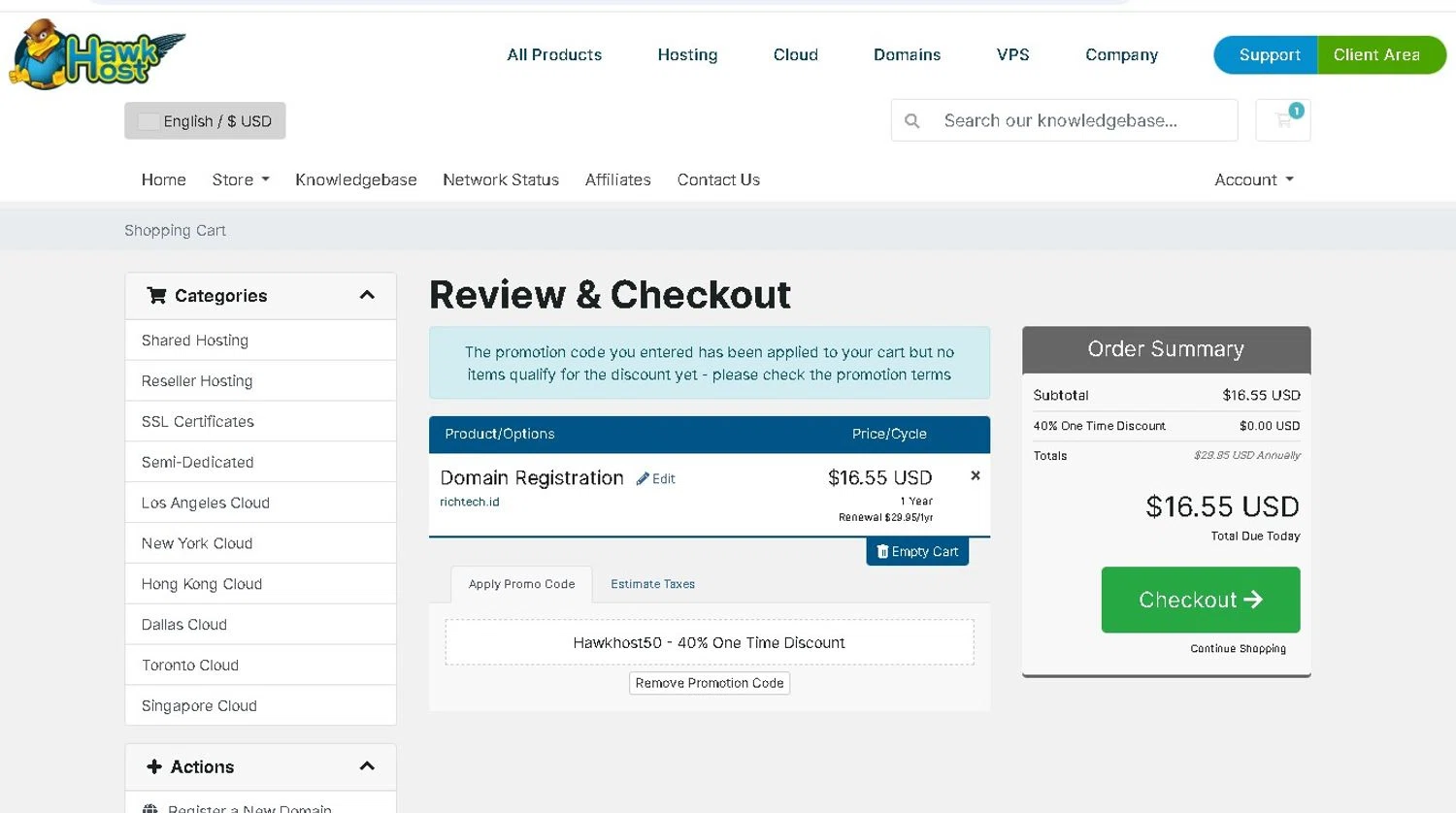
Task: Click Continue Shopping link
Action: [x=1238, y=649]
